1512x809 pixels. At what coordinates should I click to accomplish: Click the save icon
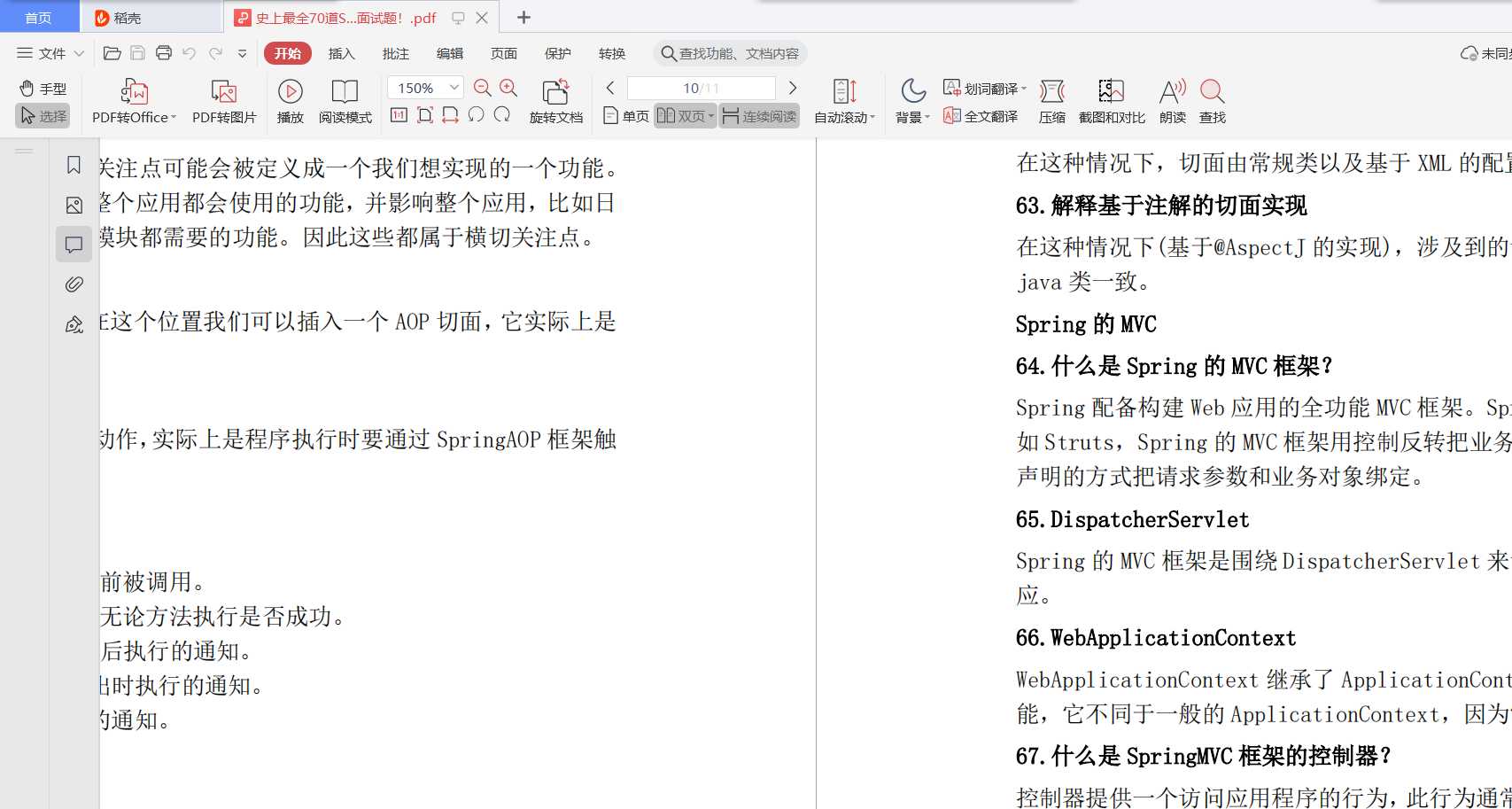coord(137,53)
